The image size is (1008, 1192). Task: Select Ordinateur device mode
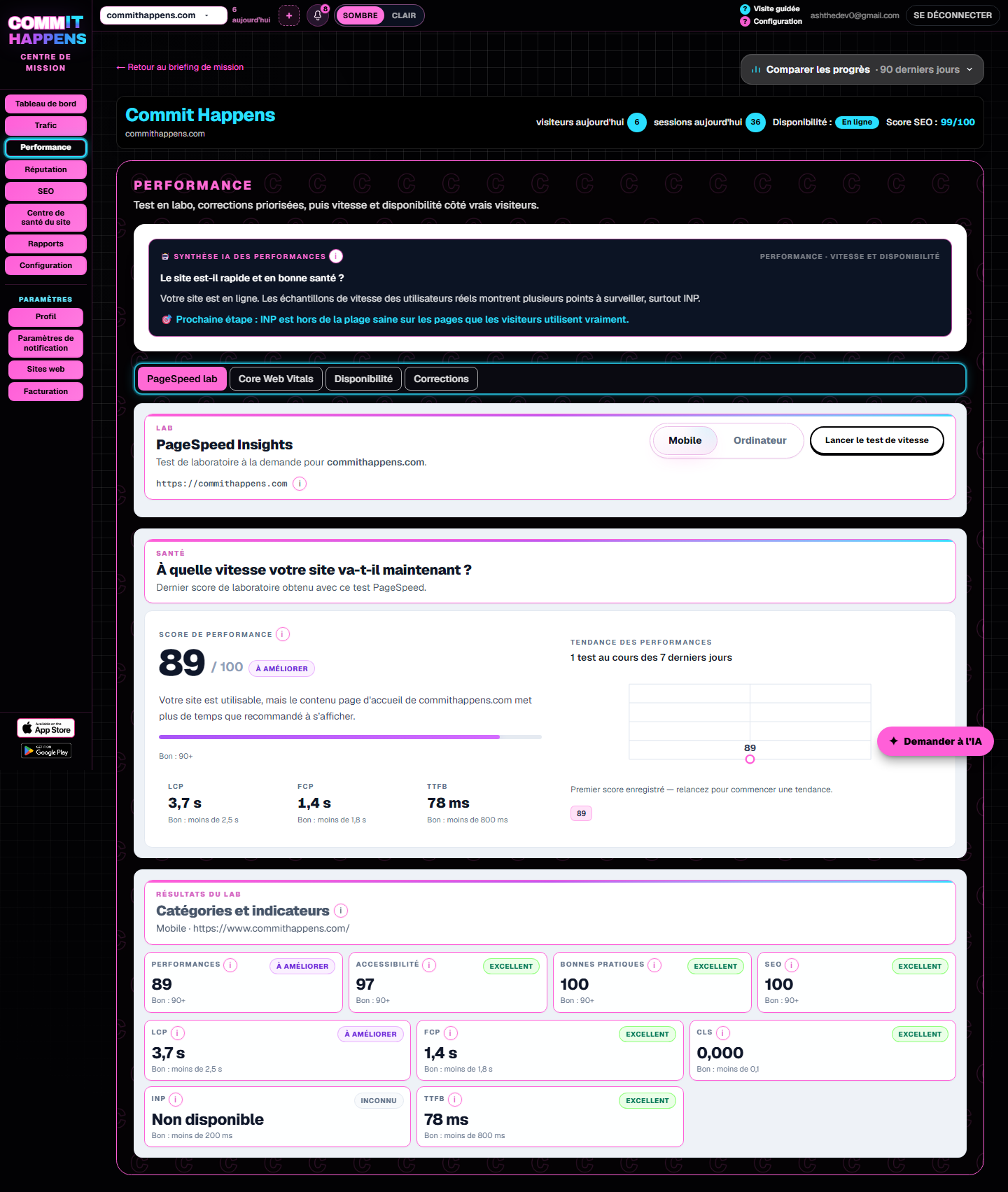pos(759,440)
